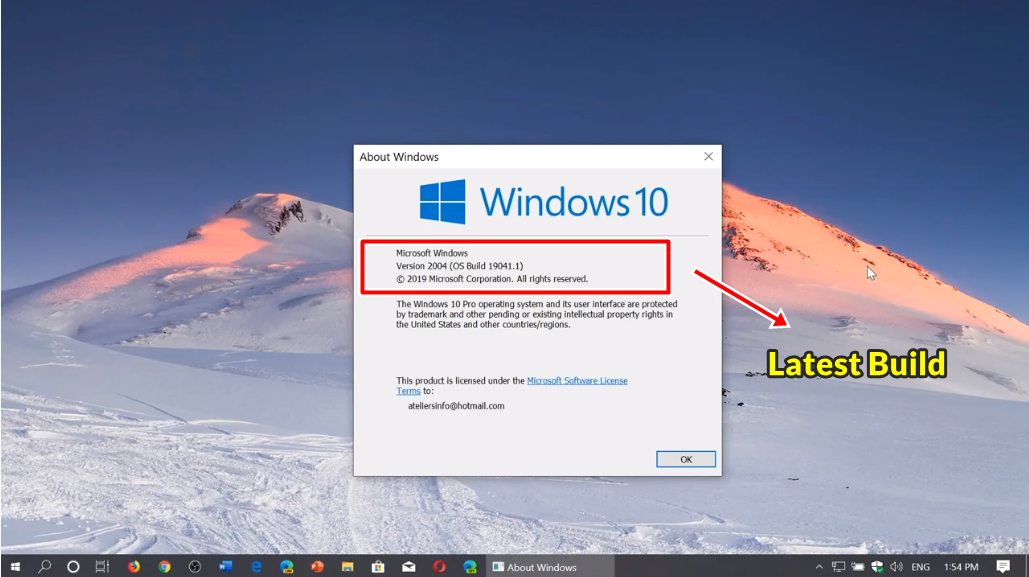Open Edge Dev from the taskbar
This screenshot has width=1029, height=577.
pos(470,566)
